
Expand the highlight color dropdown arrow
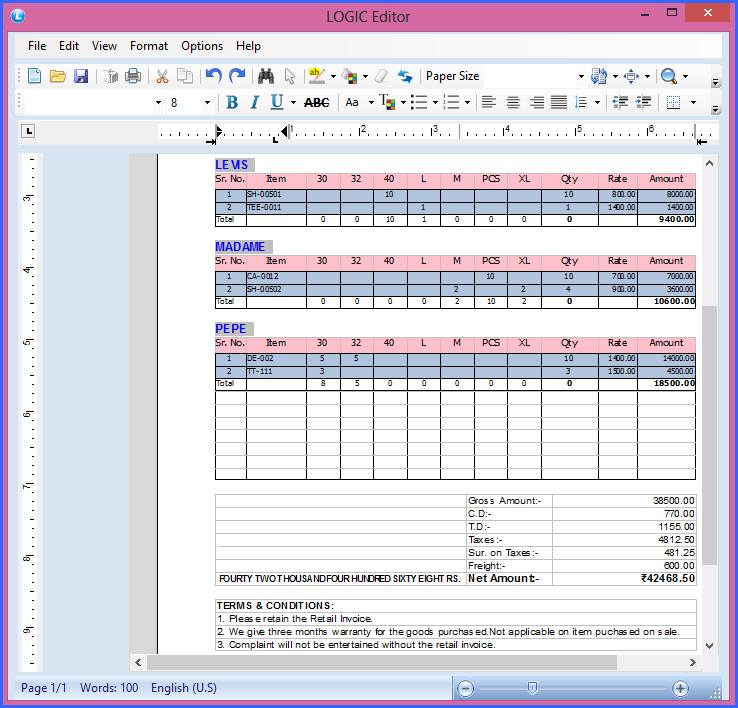pos(333,76)
